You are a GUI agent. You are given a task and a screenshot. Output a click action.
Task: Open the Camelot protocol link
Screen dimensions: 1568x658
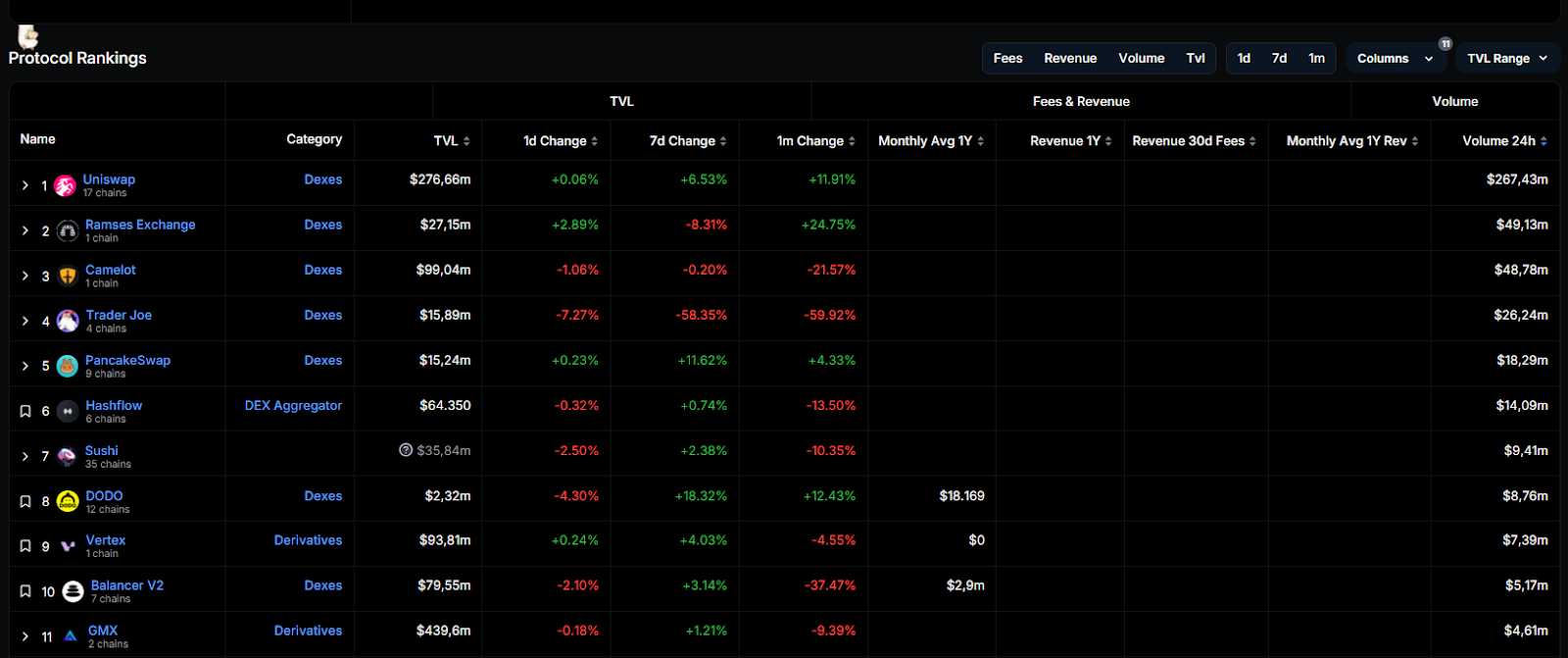111,270
